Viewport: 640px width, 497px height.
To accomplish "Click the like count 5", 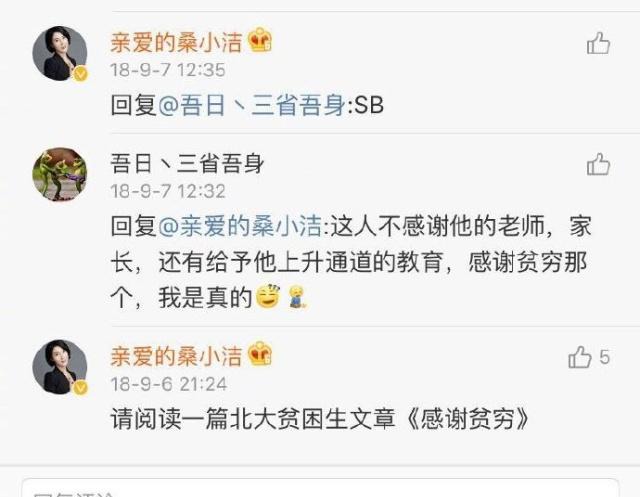I will [604, 357].
